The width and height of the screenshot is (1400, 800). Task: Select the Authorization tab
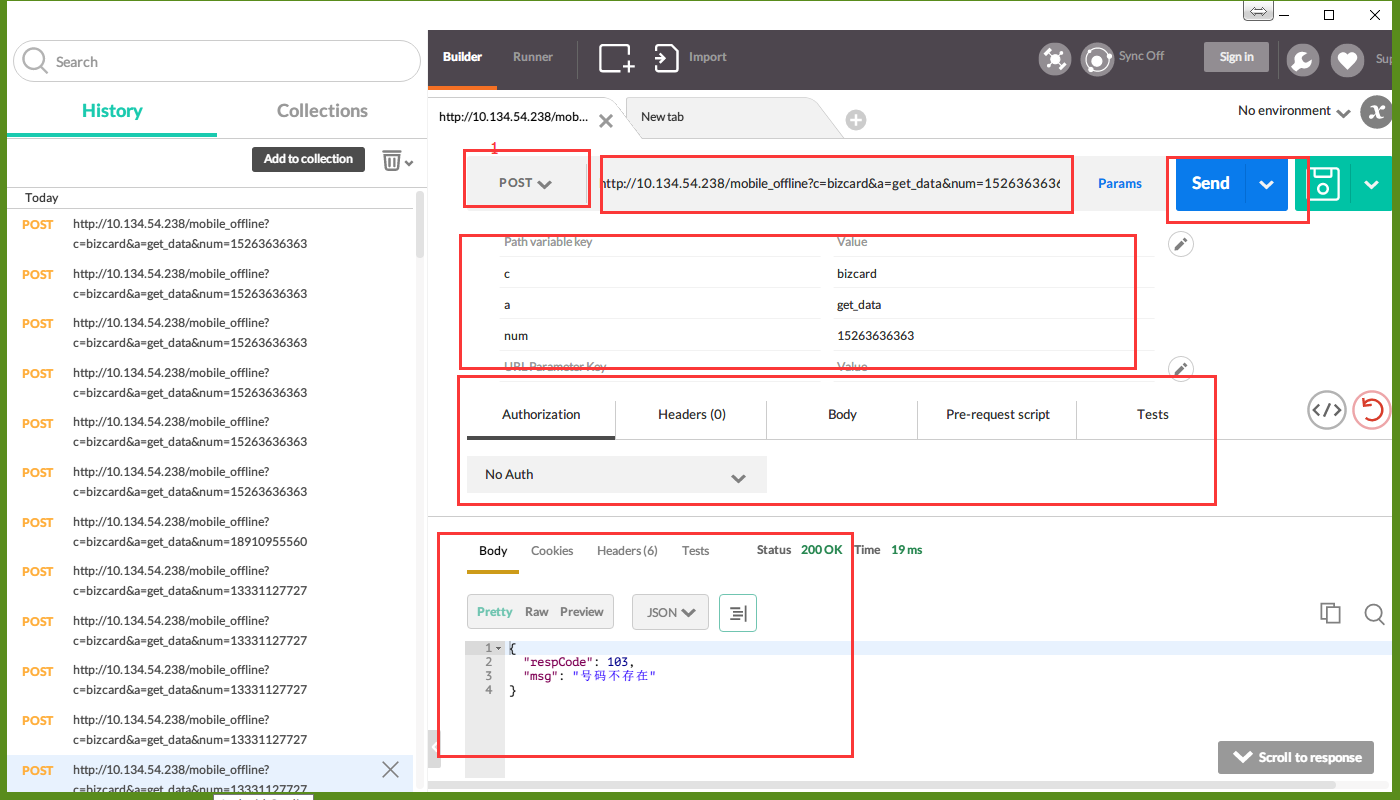[x=541, y=415]
